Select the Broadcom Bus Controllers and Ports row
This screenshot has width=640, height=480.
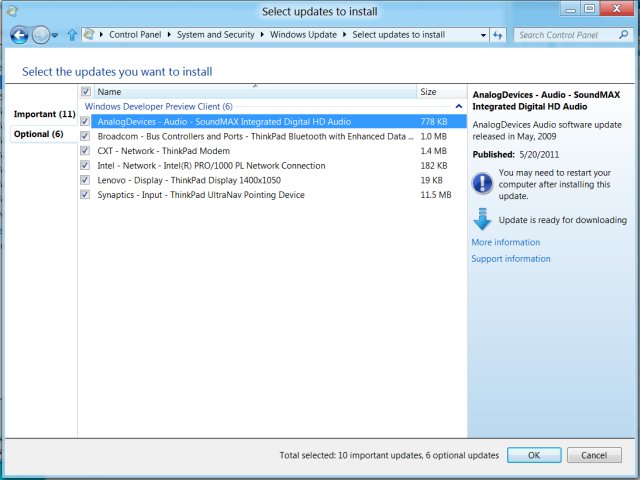[279, 136]
